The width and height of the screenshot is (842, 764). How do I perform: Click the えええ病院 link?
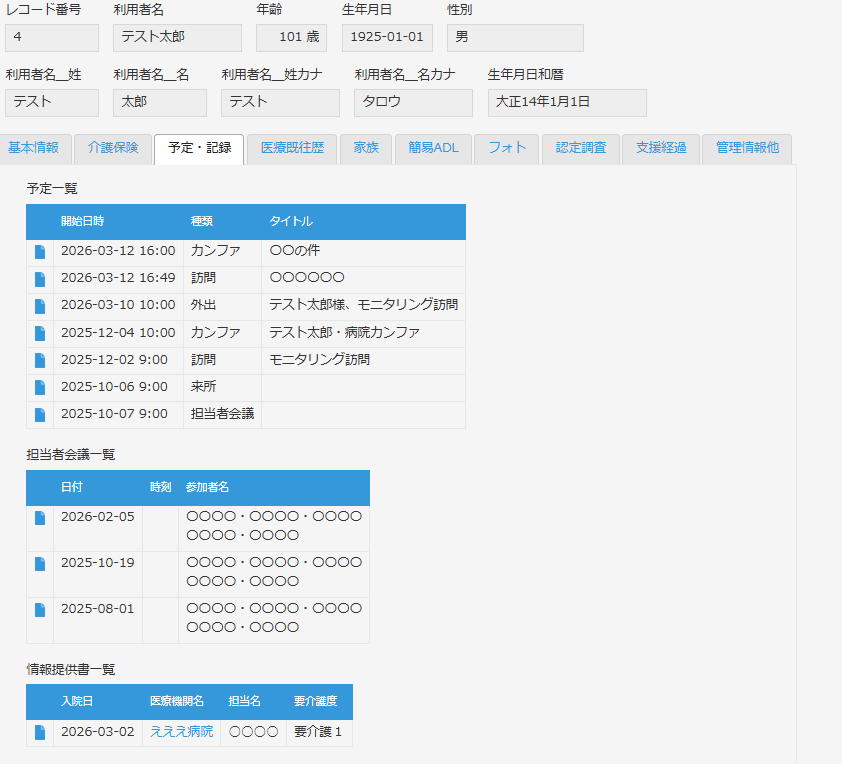tap(181, 732)
